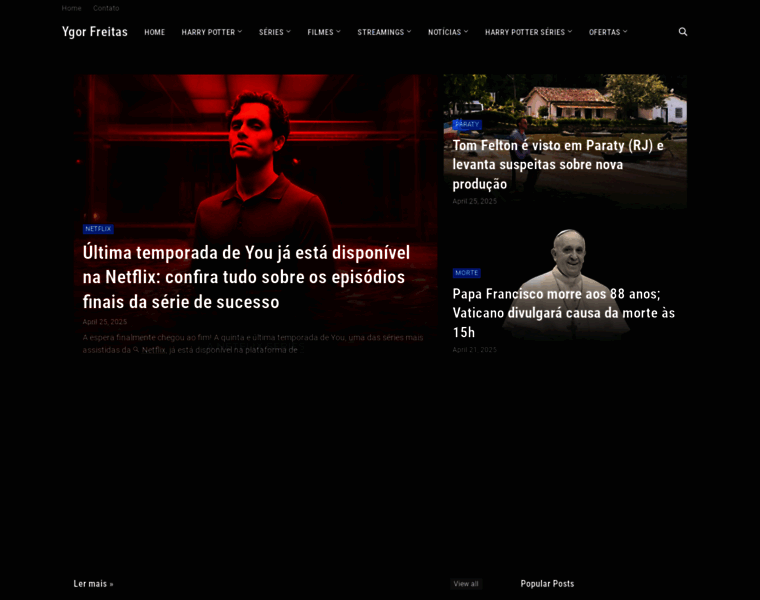Click the 'Ler mais »' link
Screen dimensions: 760x600
coord(94,584)
